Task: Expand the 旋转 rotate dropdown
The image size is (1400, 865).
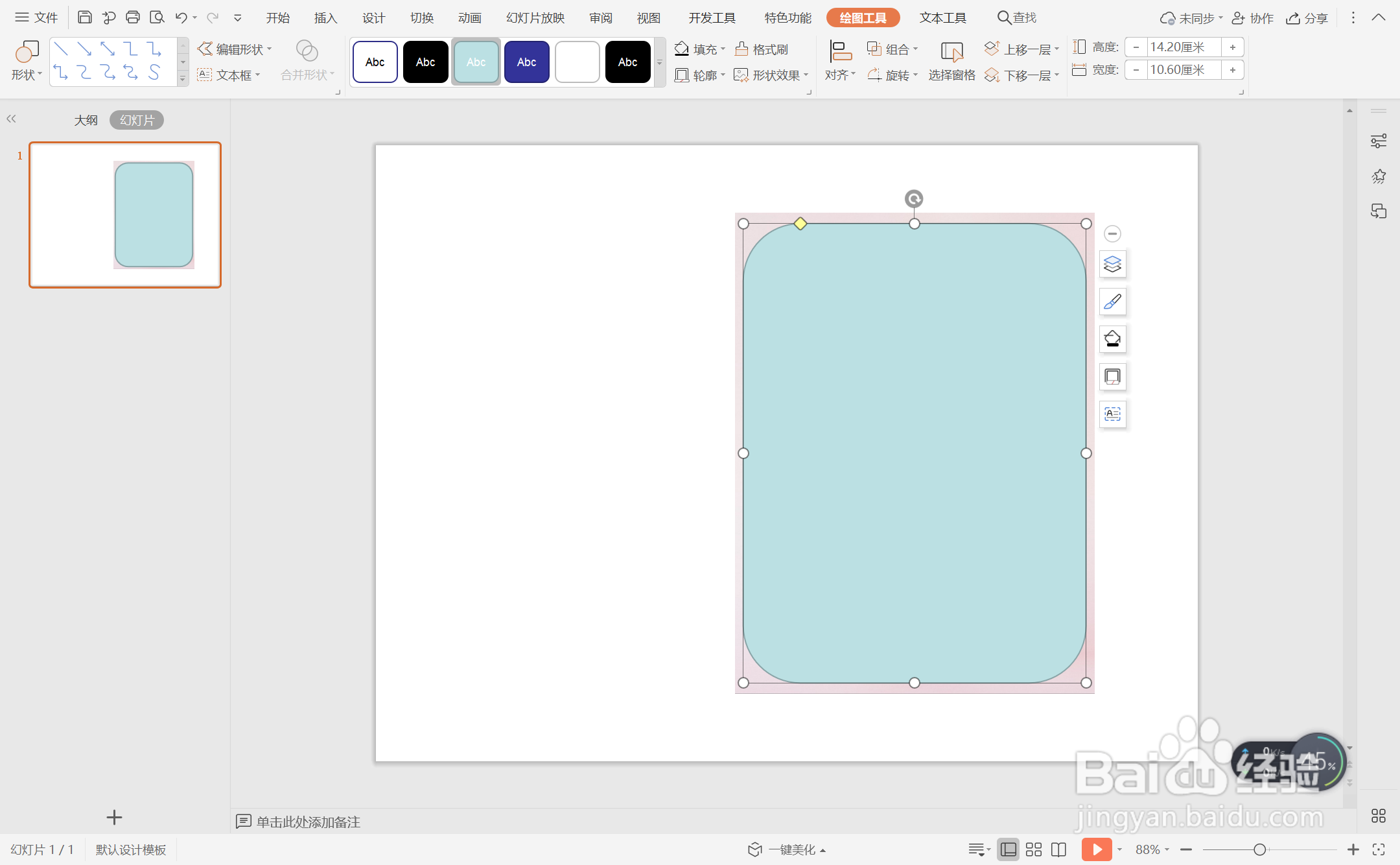Action: click(x=915, y=75)
